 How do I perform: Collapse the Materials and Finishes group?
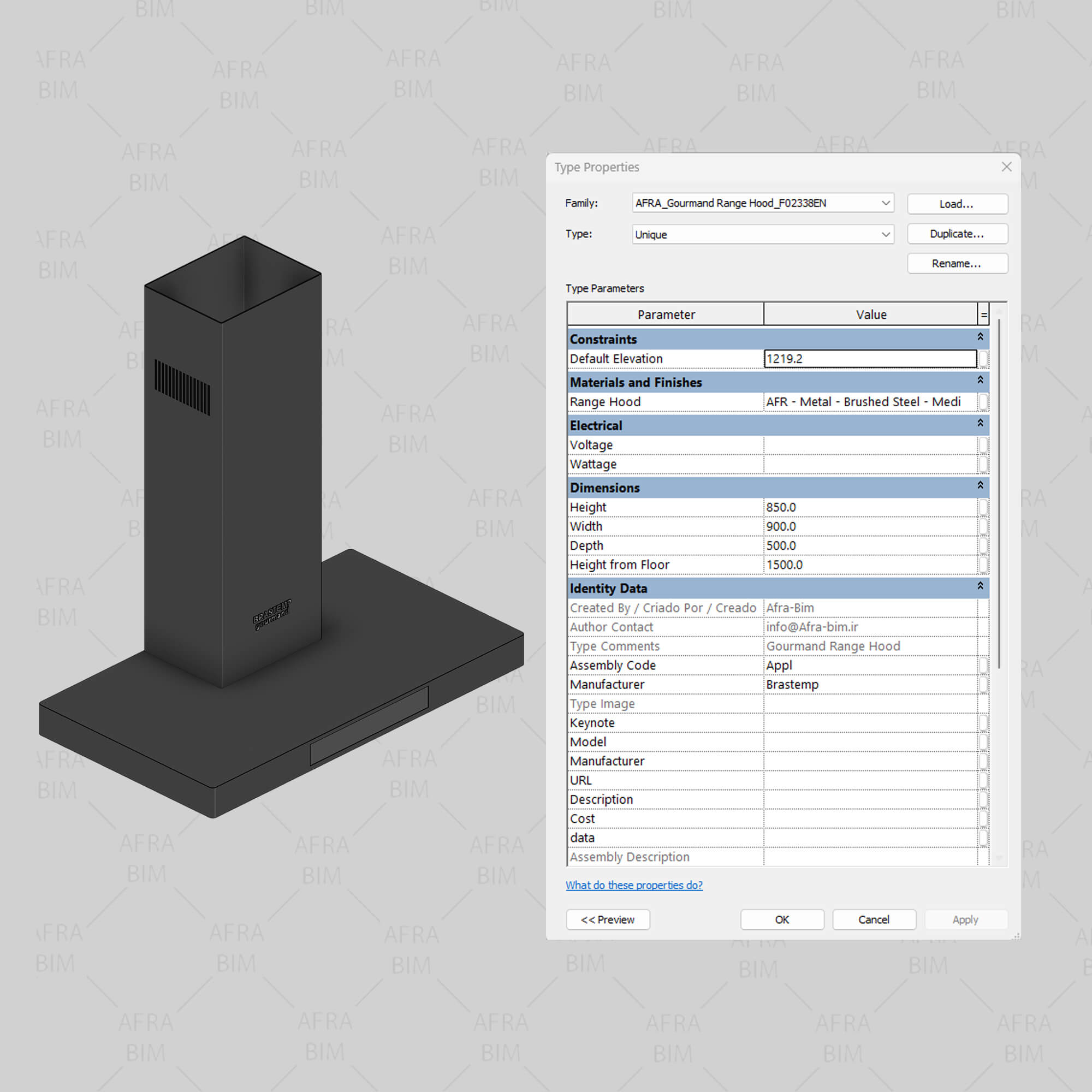[980, 380]
